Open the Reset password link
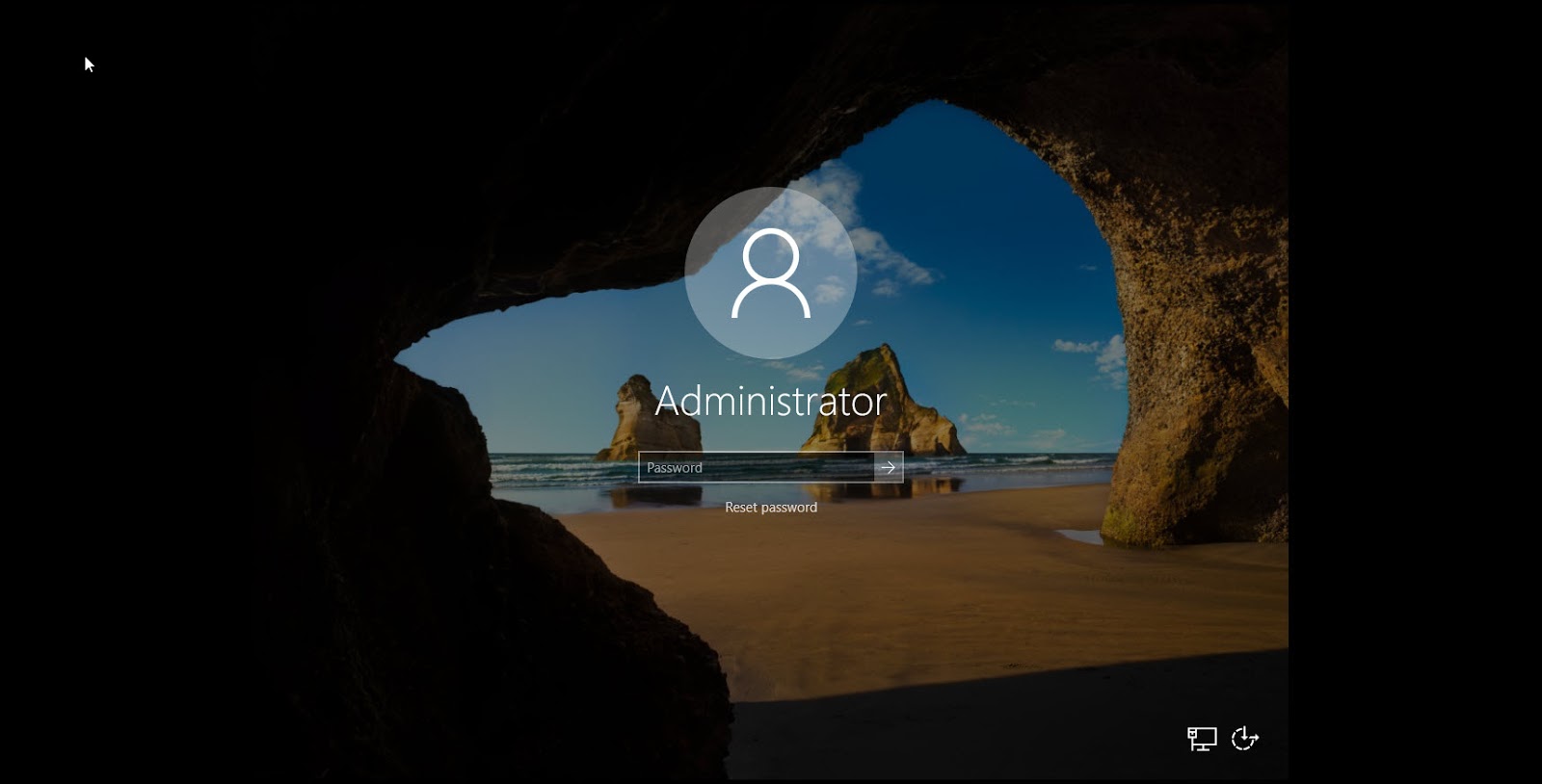 pyautogui.click(x=771, y=508)
